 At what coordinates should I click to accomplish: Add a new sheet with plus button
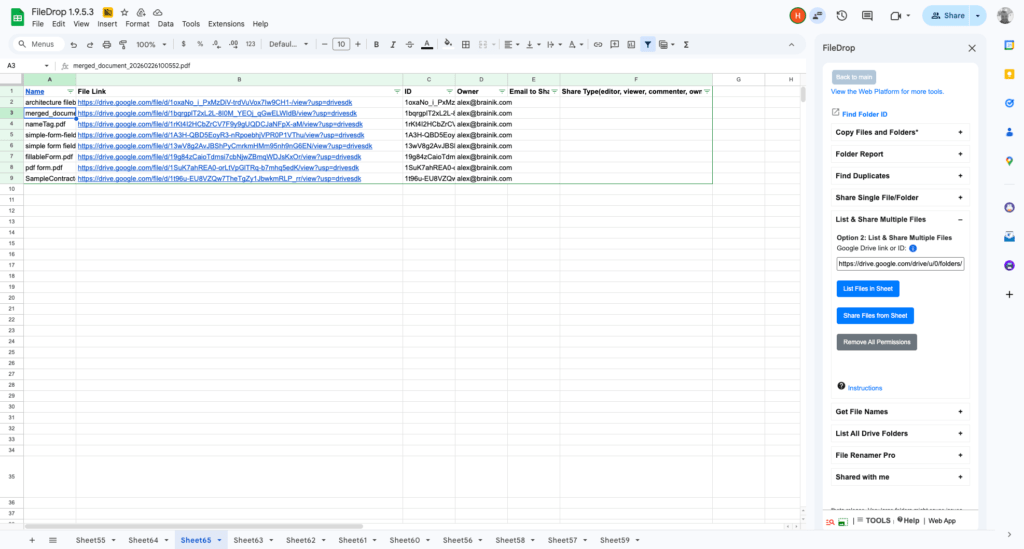pos(31,540)
